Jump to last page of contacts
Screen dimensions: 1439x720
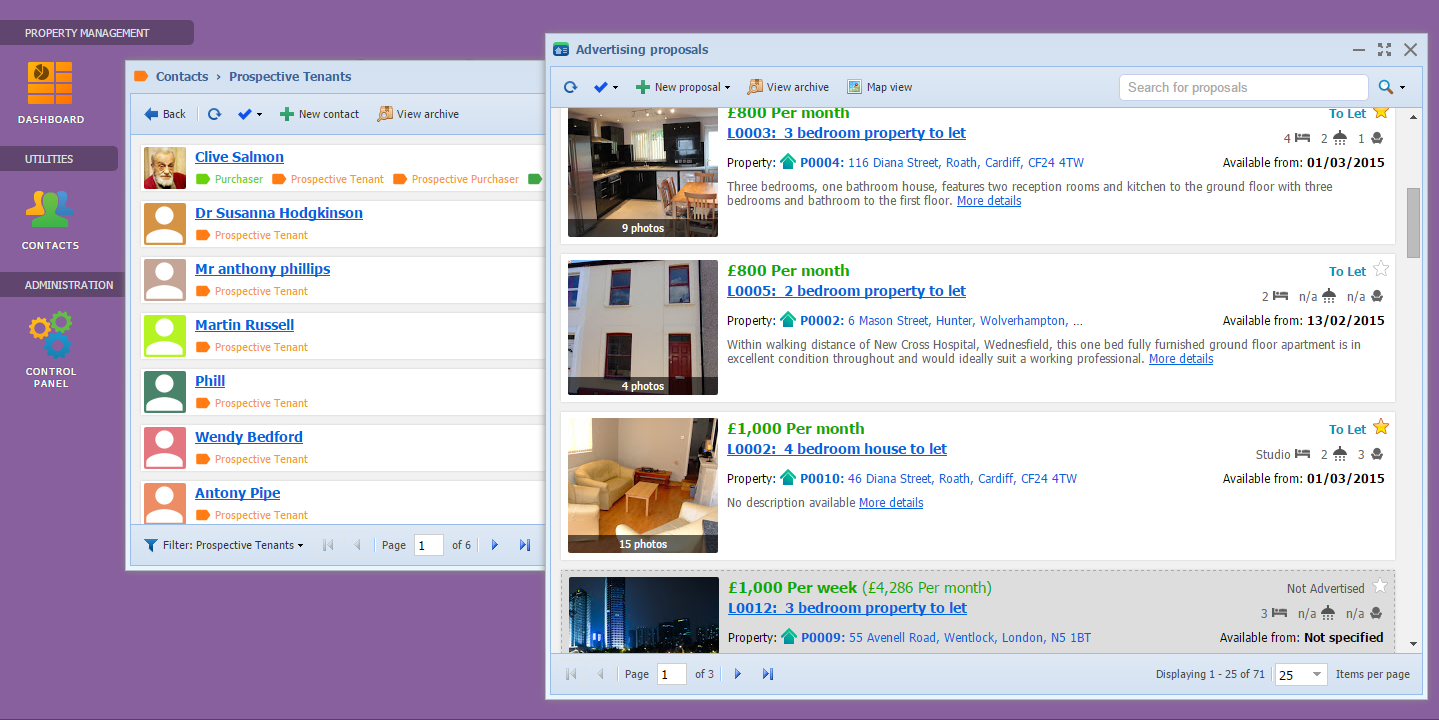(x=524, y=545)
